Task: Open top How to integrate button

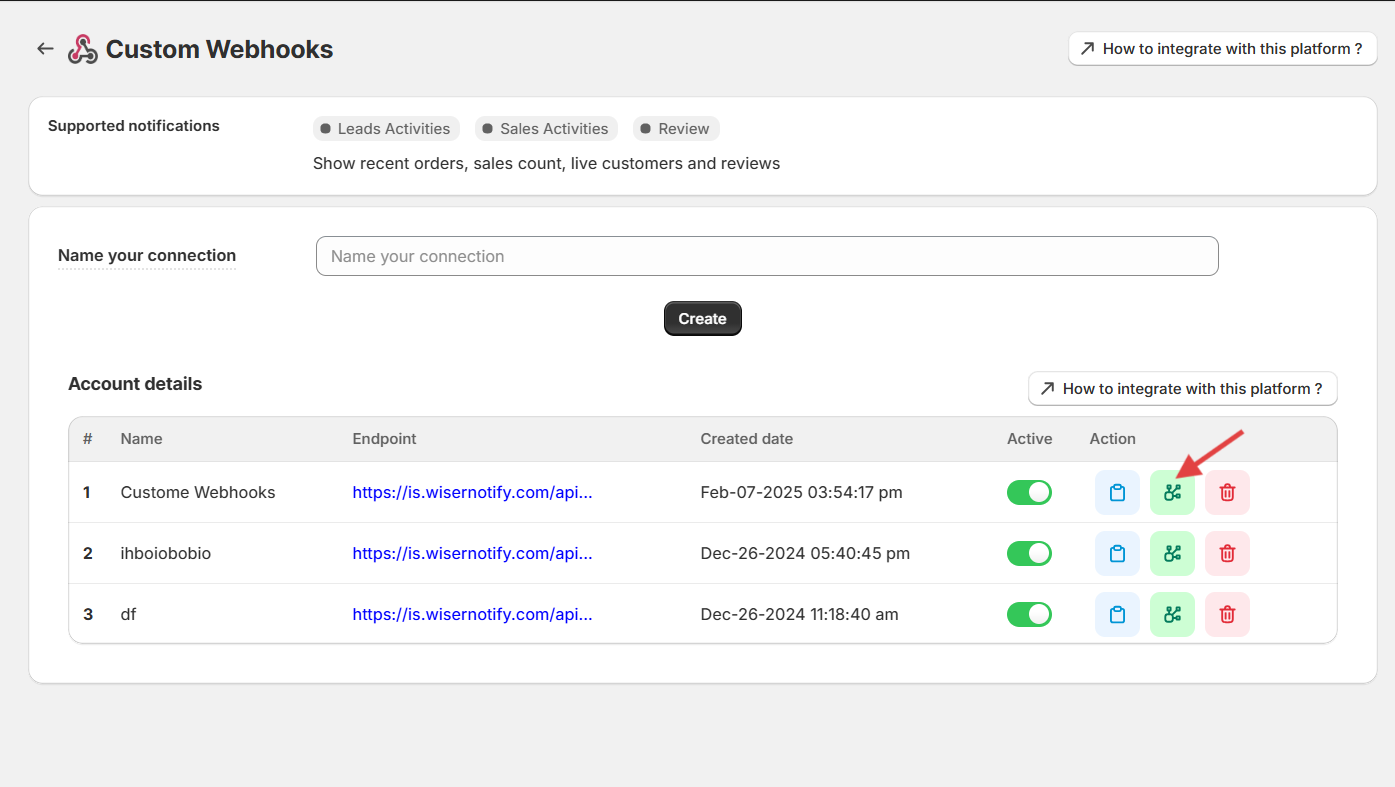Action: tap(1222, 49)
